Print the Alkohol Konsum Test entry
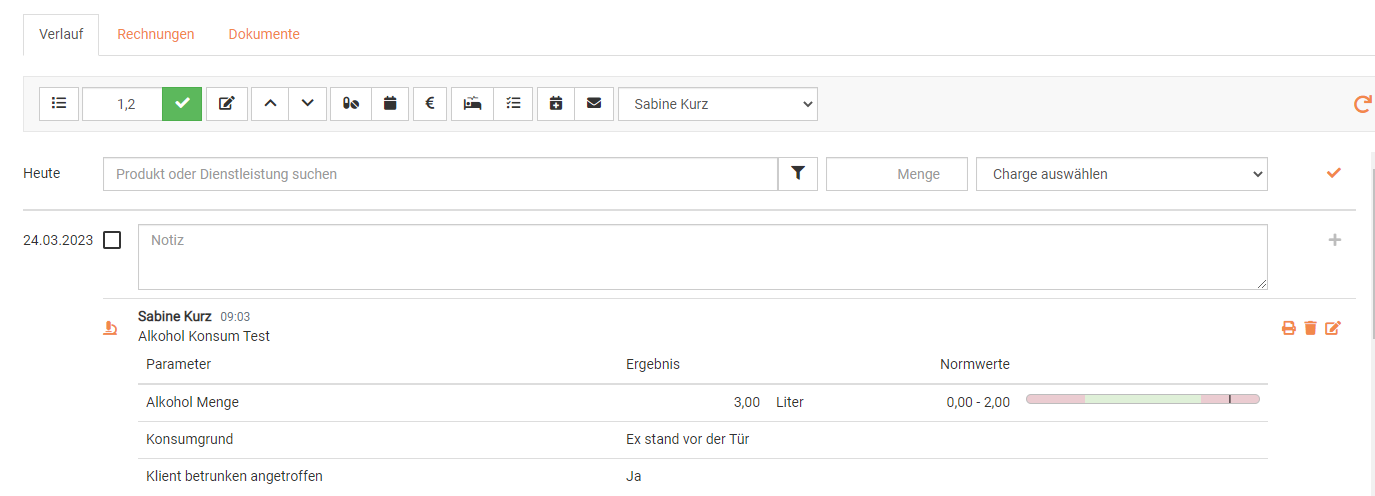 tap(1289, 328)
